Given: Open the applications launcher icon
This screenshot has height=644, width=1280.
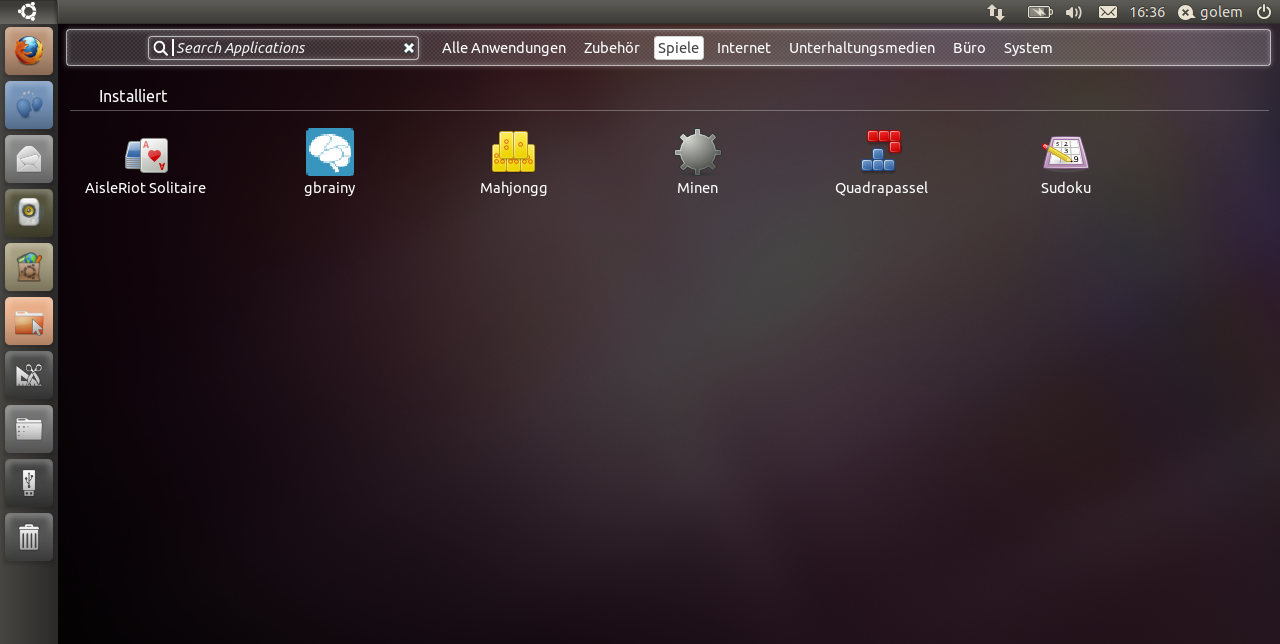Looking at the screenshot, I should coord(29,375).
